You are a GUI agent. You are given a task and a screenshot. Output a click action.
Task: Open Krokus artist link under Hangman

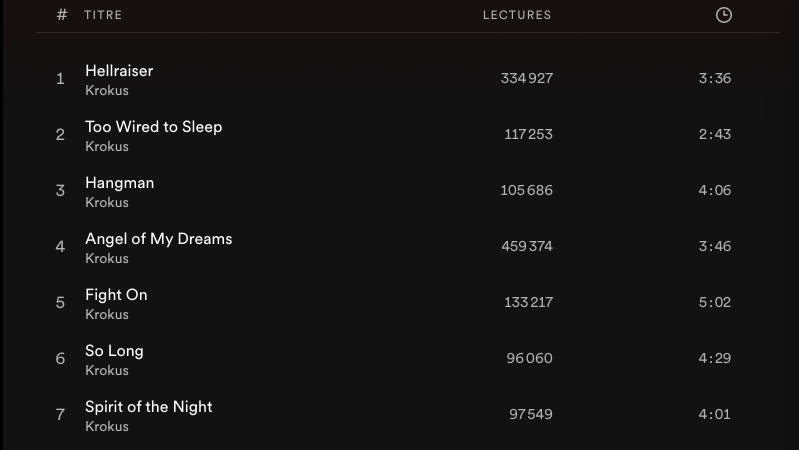(x=107, y=202)
